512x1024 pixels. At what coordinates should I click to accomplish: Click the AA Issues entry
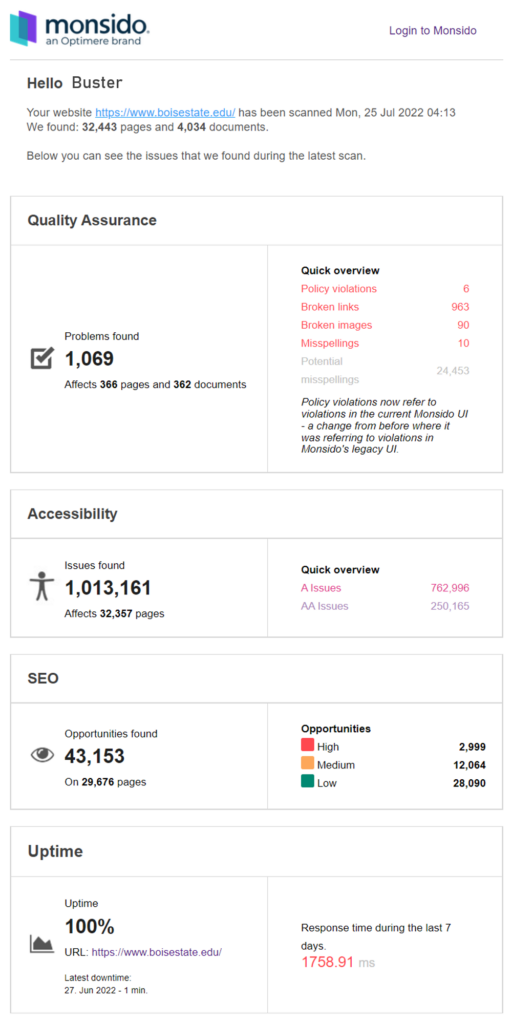tap(325, 606)
